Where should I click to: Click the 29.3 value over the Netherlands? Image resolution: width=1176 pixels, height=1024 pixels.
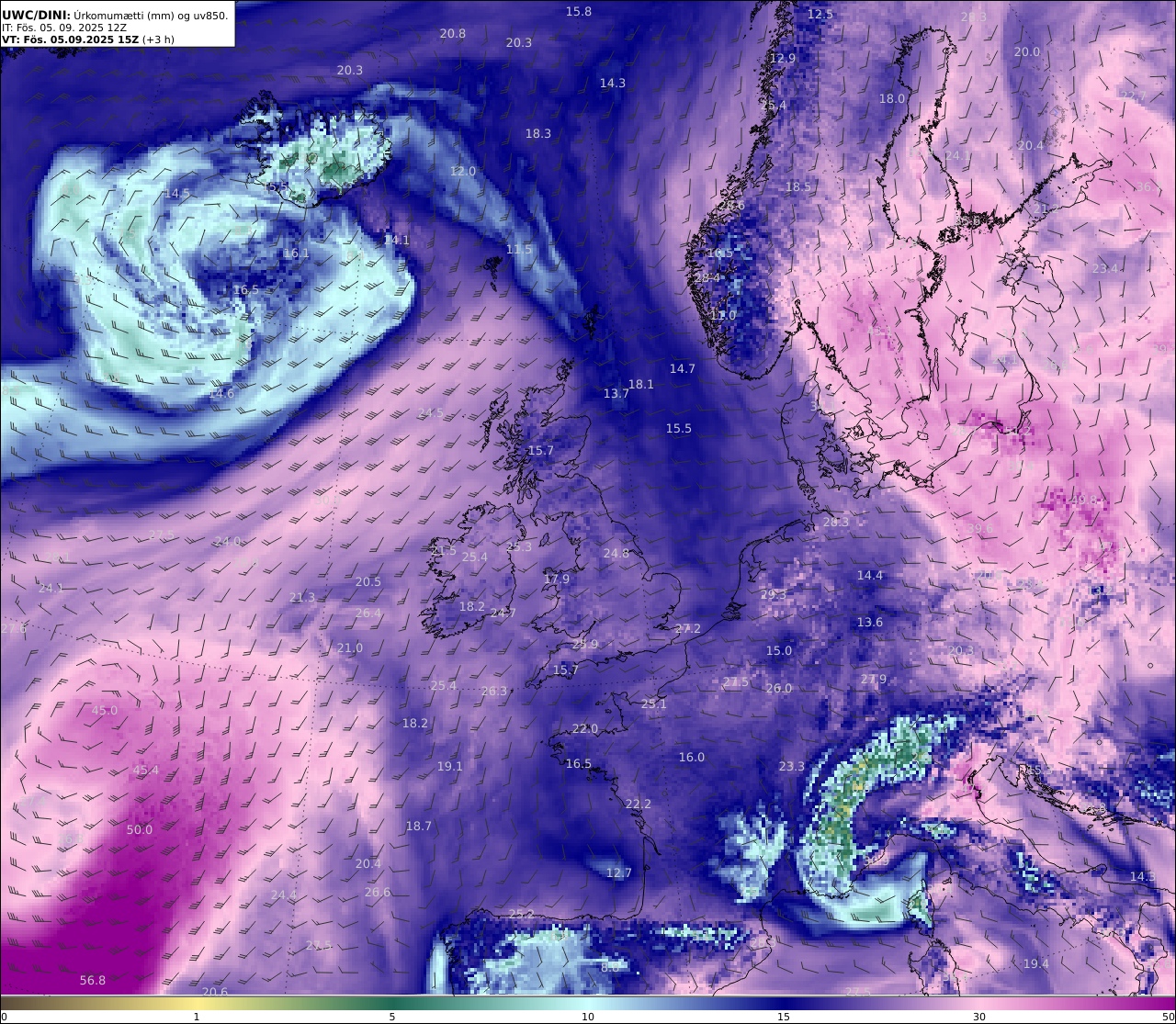click(774, 595)
